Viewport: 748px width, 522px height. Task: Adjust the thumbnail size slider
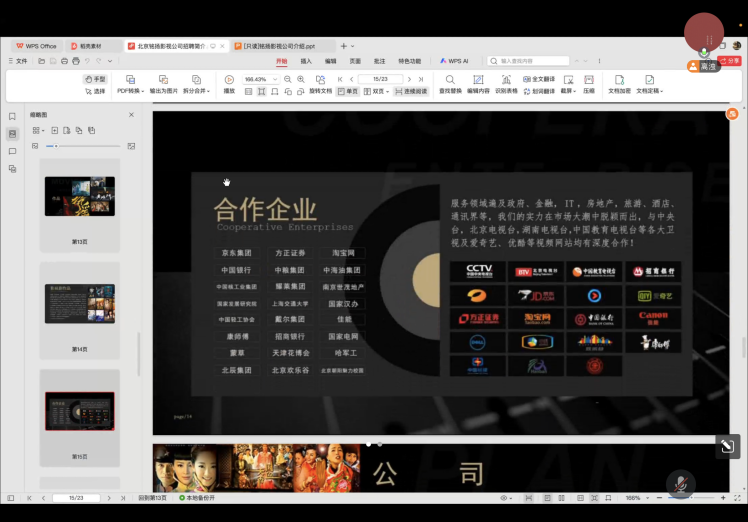coord(56,146)
